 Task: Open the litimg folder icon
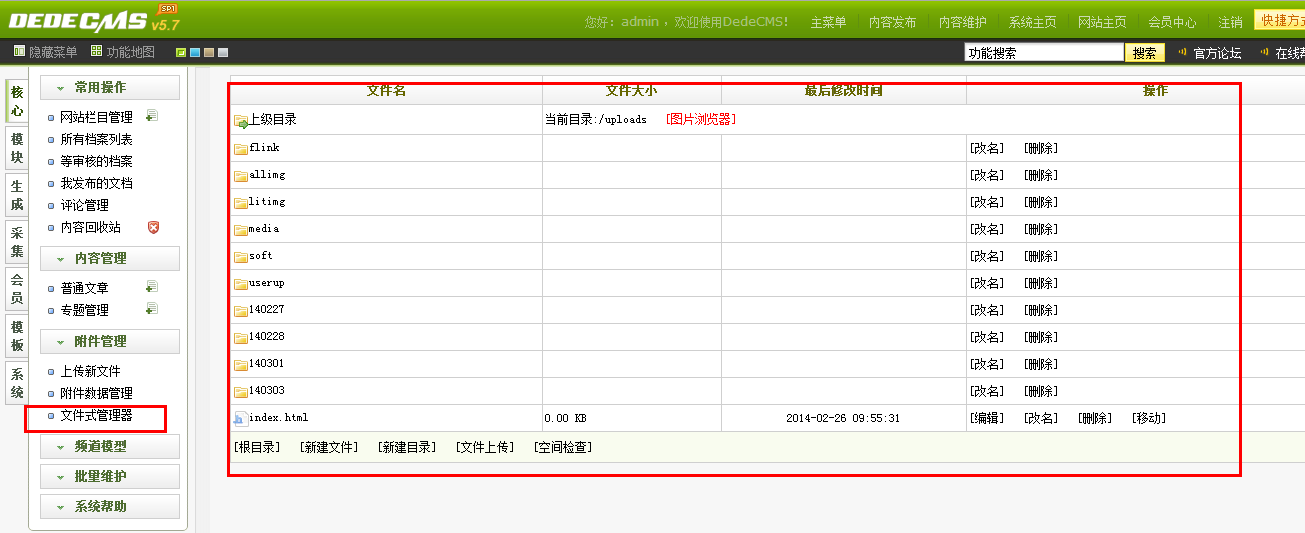pos(241,203)
